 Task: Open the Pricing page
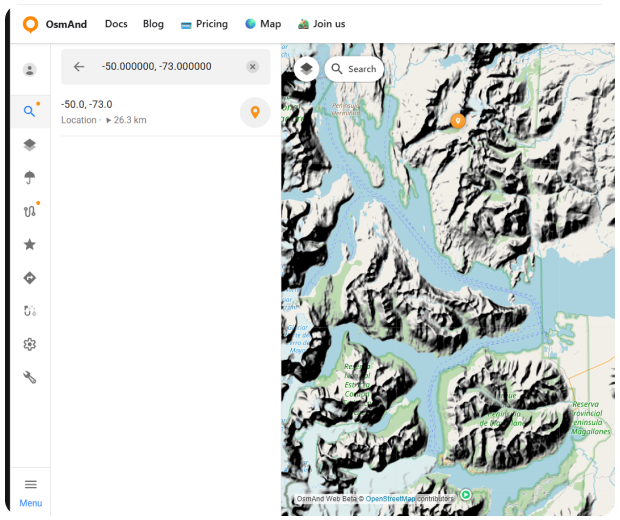204,24
